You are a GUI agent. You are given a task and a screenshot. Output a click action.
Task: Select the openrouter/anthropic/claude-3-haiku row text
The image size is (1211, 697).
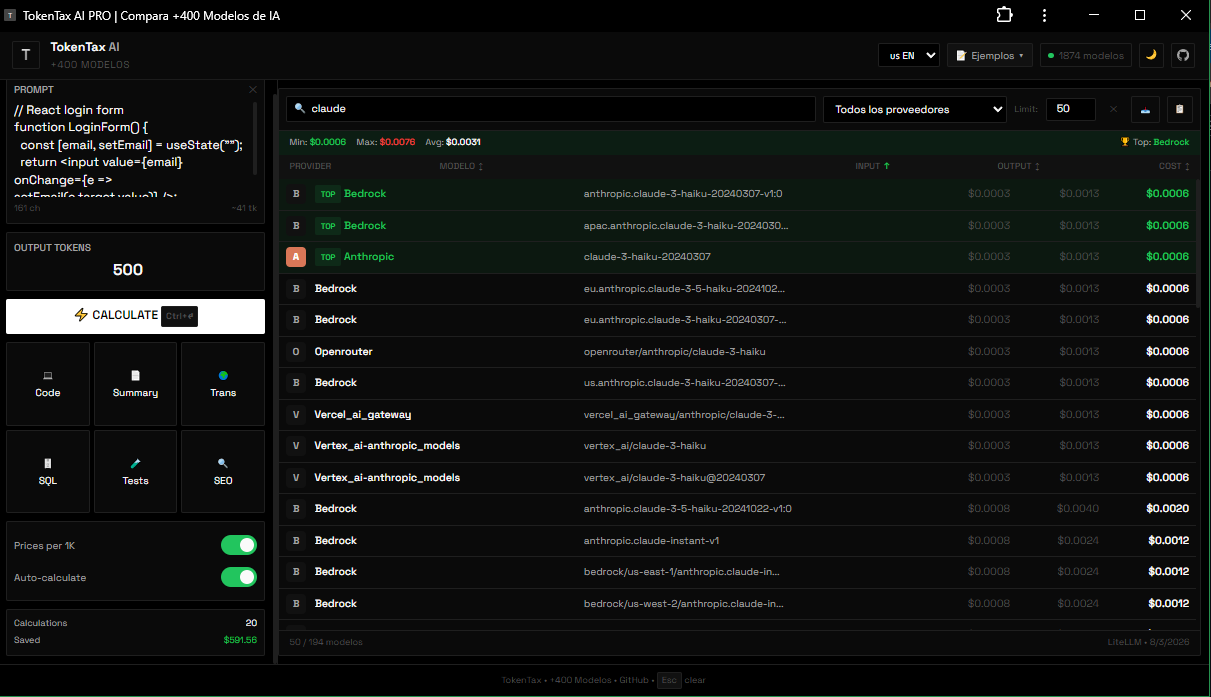point(675,352)
